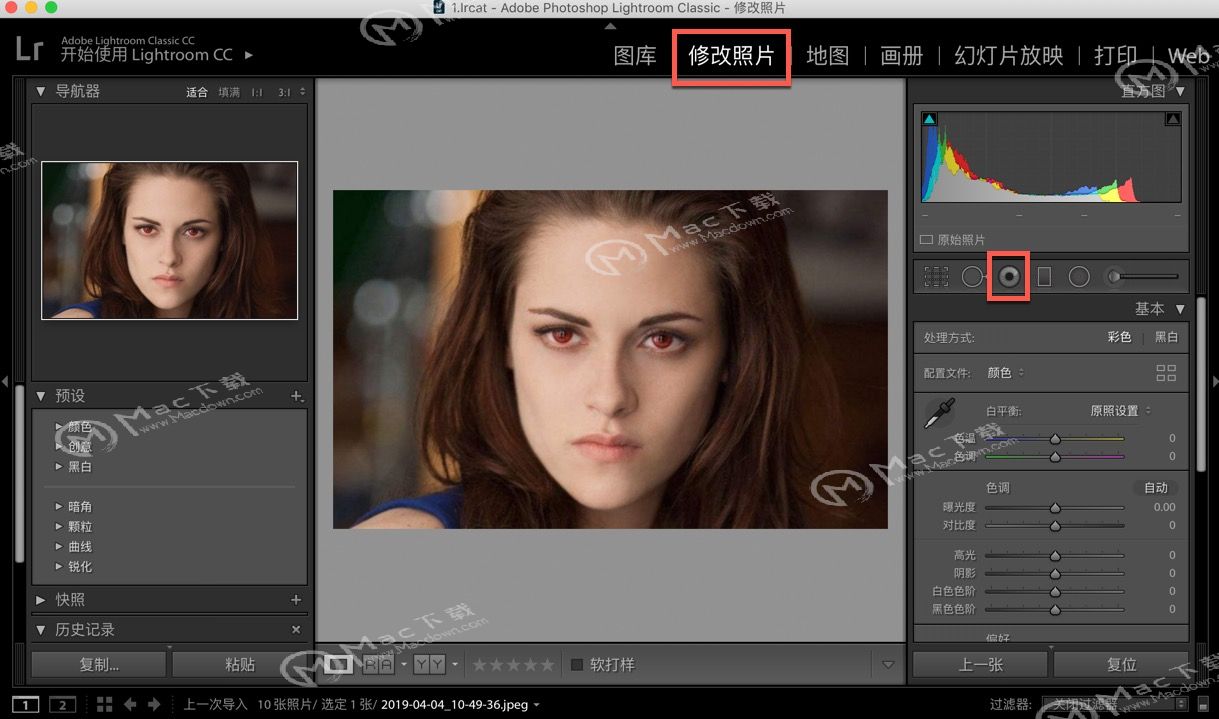This screenshot has height=719, width=1219.
Task: Switch to the Slideshow module (幻灯片放映)
Action: 1009,56
